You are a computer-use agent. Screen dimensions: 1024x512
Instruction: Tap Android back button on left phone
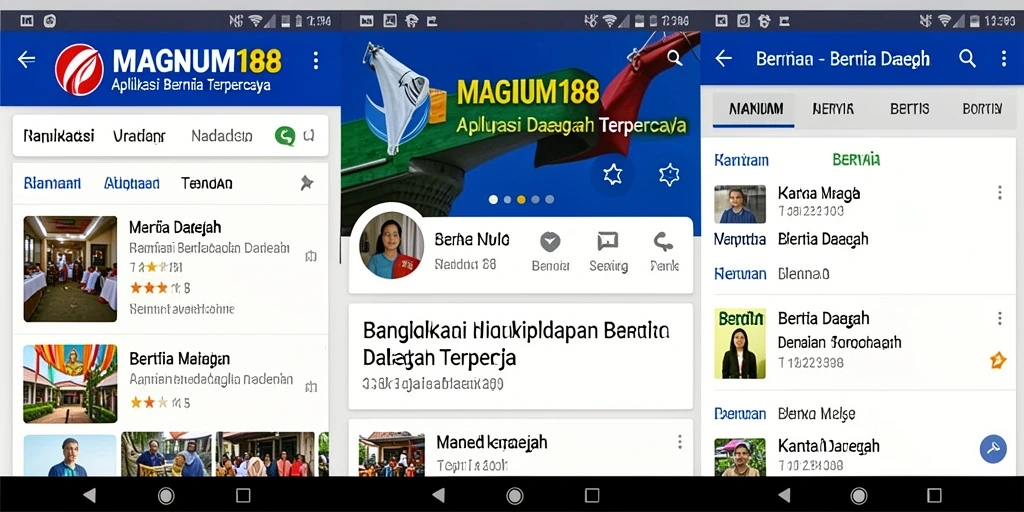[x=89, y=495]
